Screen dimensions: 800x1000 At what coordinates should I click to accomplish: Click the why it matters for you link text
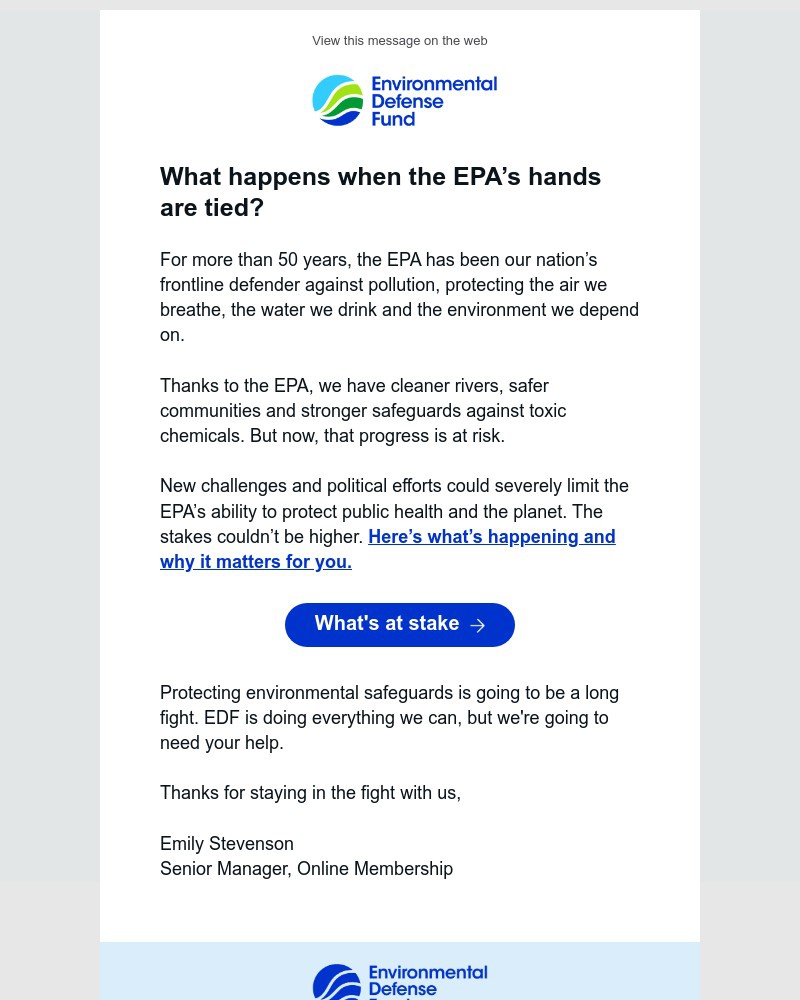pos(255,562)
